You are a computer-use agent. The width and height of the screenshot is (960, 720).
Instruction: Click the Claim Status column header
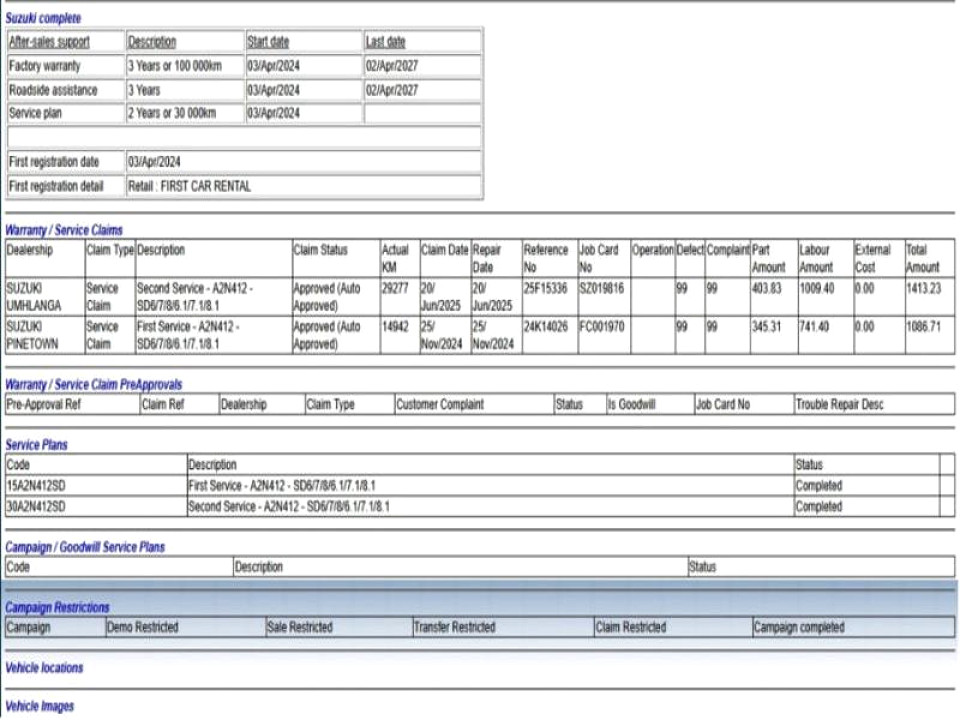(x=320, y=250)
